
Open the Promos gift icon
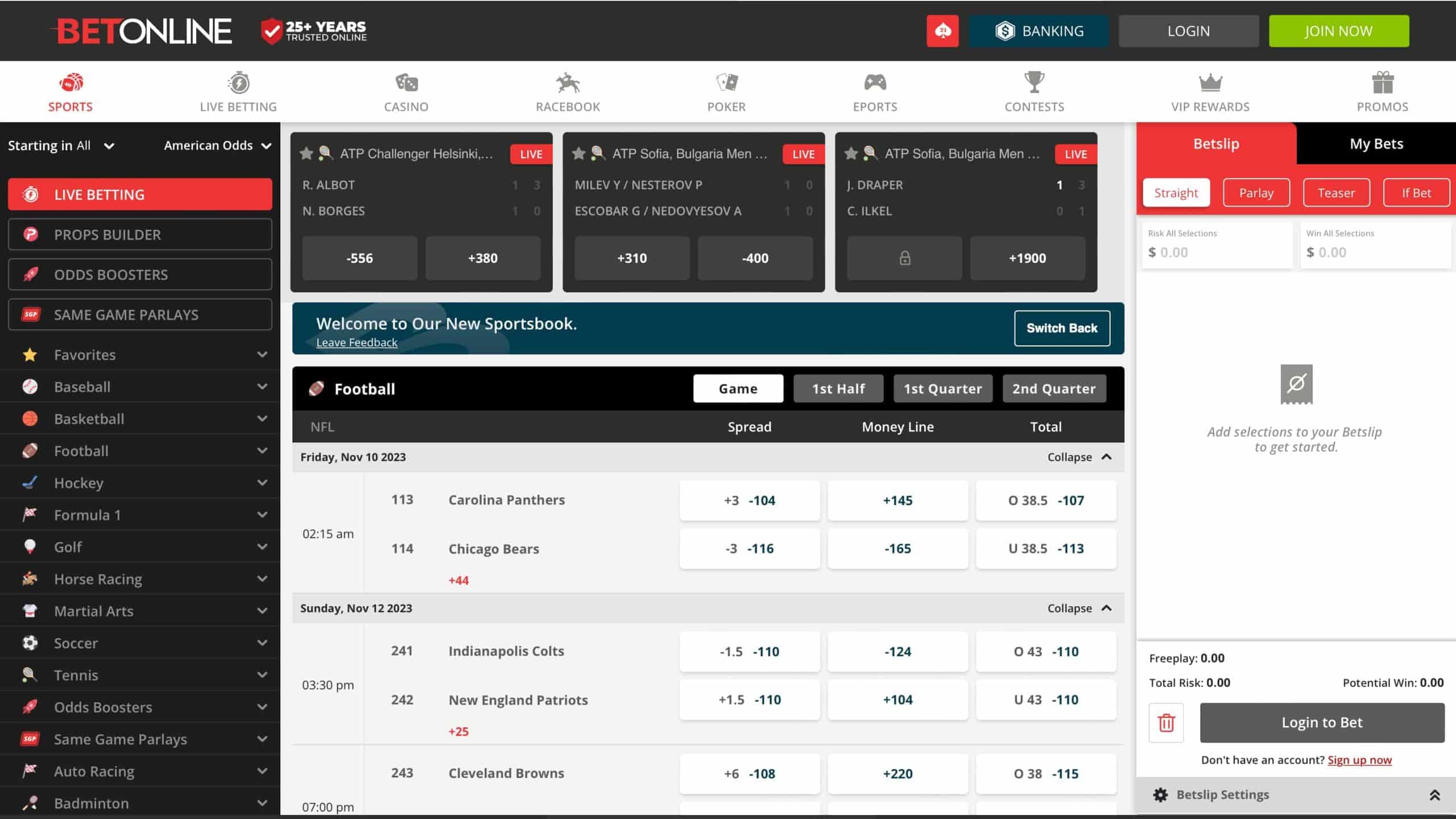click(1382, 83)
